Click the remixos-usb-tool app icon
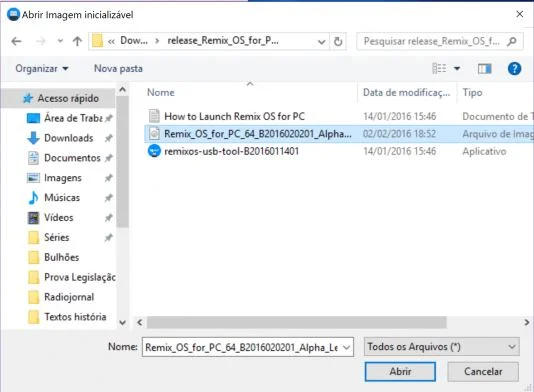This screenshot has height=392, width=534. click(154, 151)
